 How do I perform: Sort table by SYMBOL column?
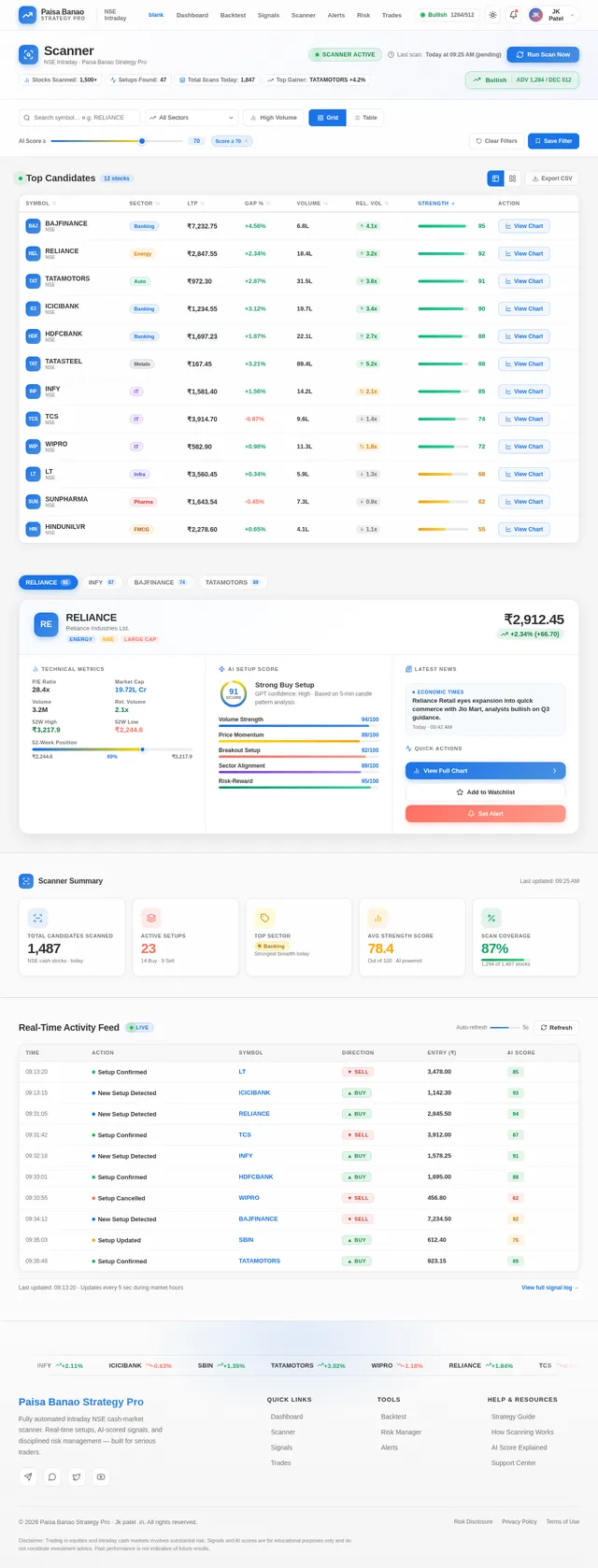(x=40, y=203)
